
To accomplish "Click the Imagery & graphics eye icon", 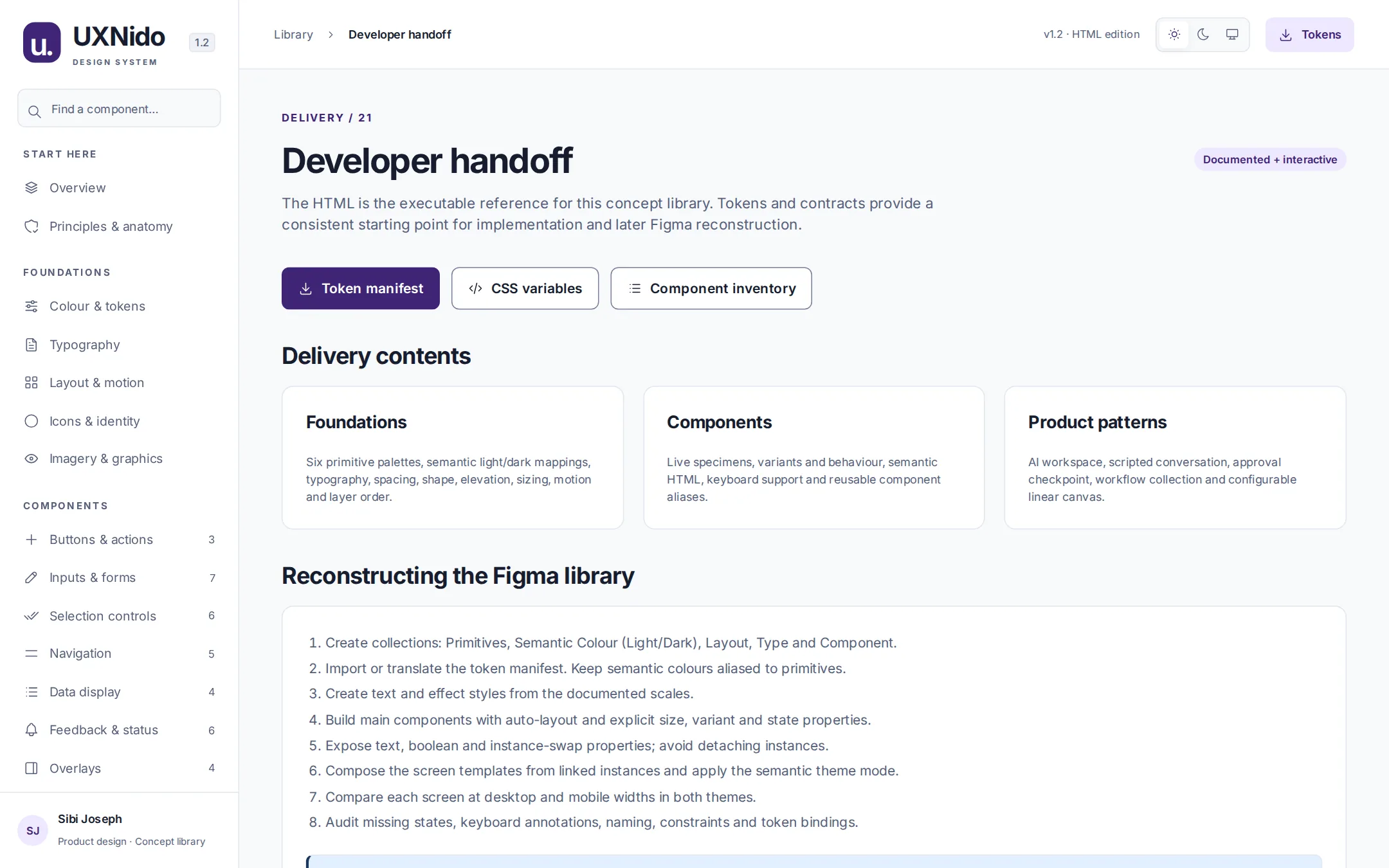I will (32, 458).
